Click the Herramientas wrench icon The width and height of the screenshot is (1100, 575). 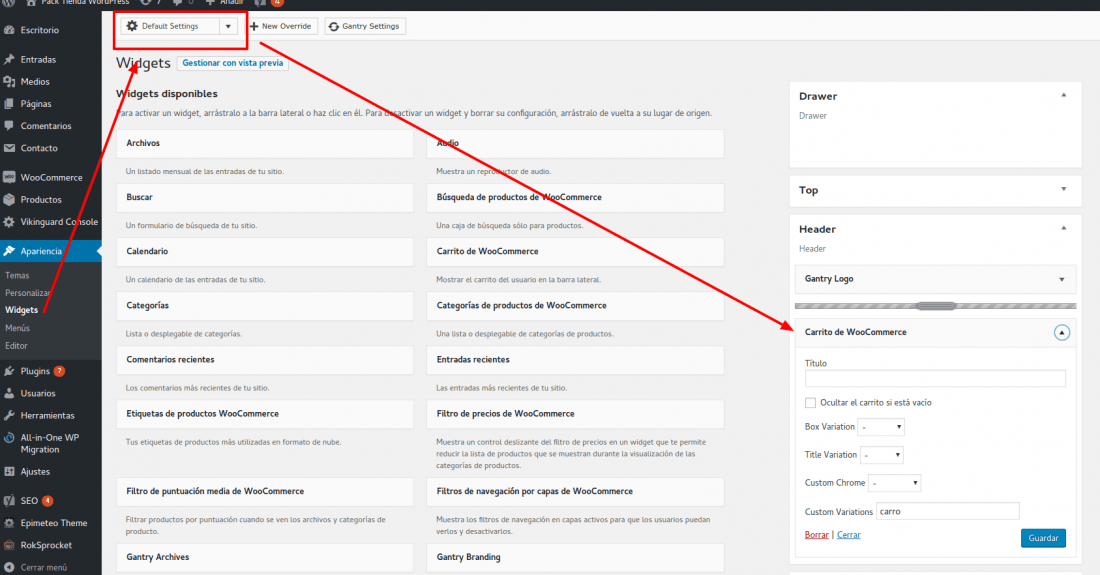click(9, 415)
